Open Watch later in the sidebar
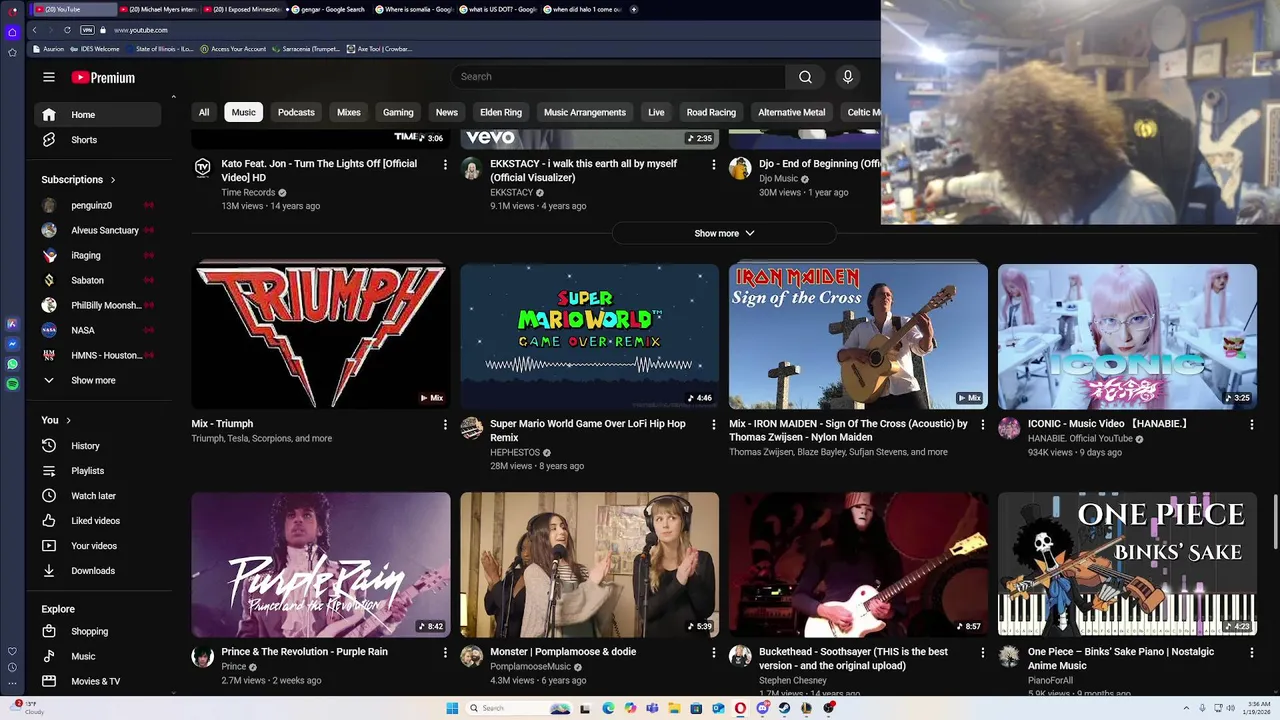The image size is (1280, 720). click(98, 496)
